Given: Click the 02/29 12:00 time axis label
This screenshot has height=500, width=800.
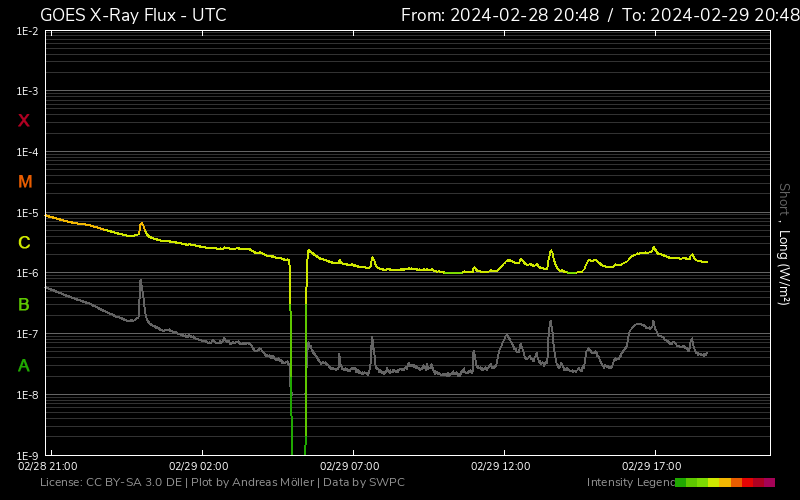Looking at the screenshot, I should 501,466.
